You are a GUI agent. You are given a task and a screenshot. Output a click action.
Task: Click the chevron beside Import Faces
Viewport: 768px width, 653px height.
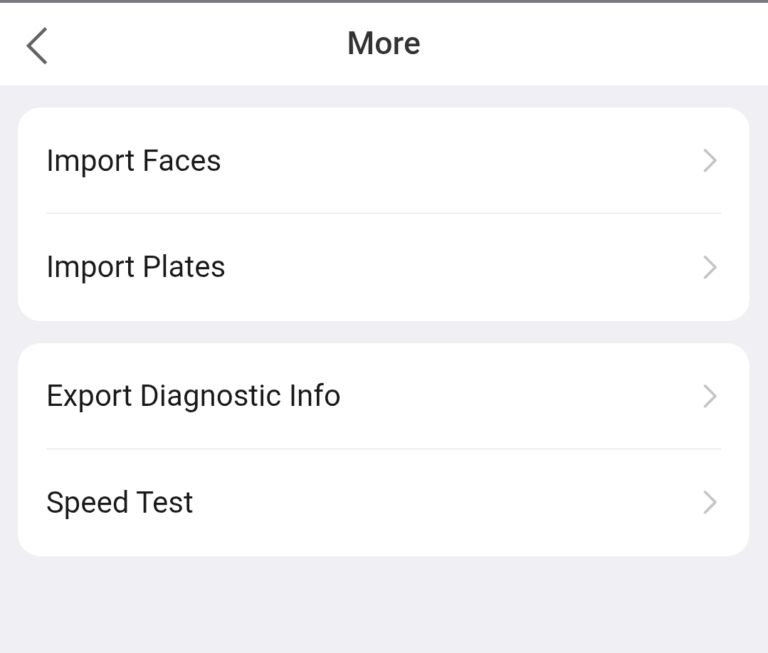[710, 161]
